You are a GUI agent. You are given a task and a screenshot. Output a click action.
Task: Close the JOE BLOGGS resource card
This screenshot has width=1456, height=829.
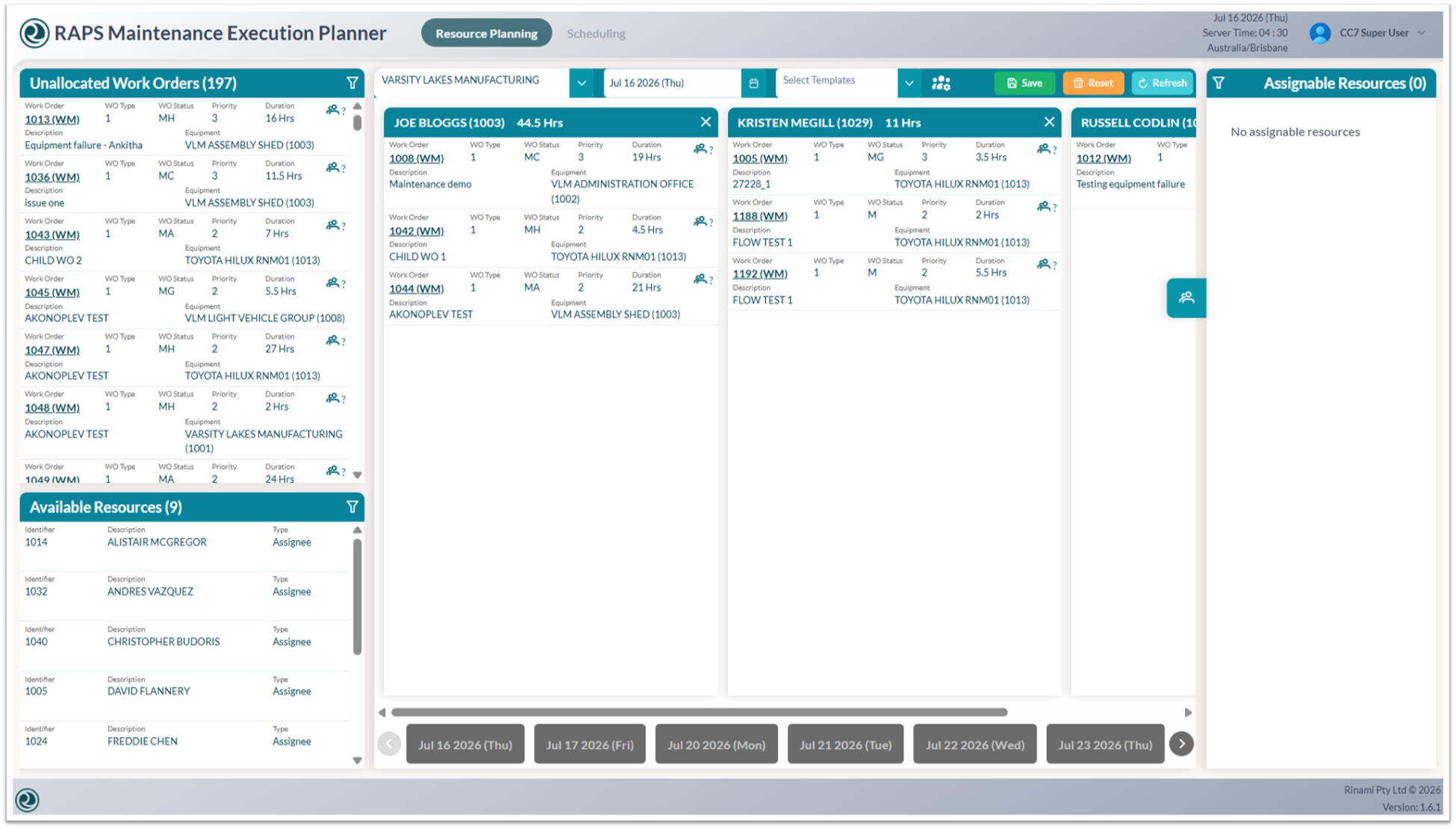pyautogui.click(x=706, y=122)
